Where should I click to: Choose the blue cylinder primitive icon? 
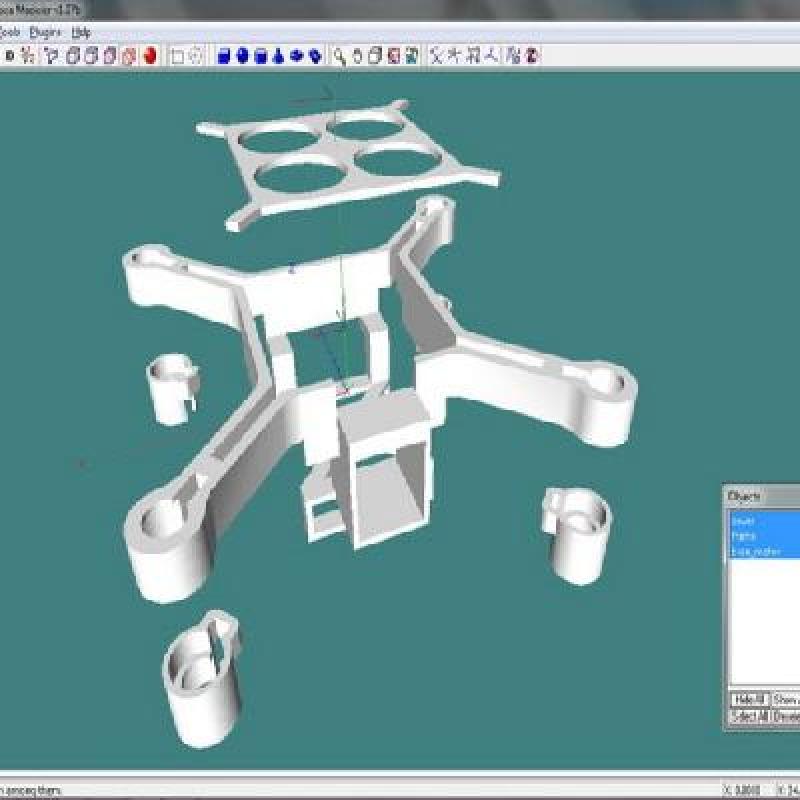[x=260, y=56]
